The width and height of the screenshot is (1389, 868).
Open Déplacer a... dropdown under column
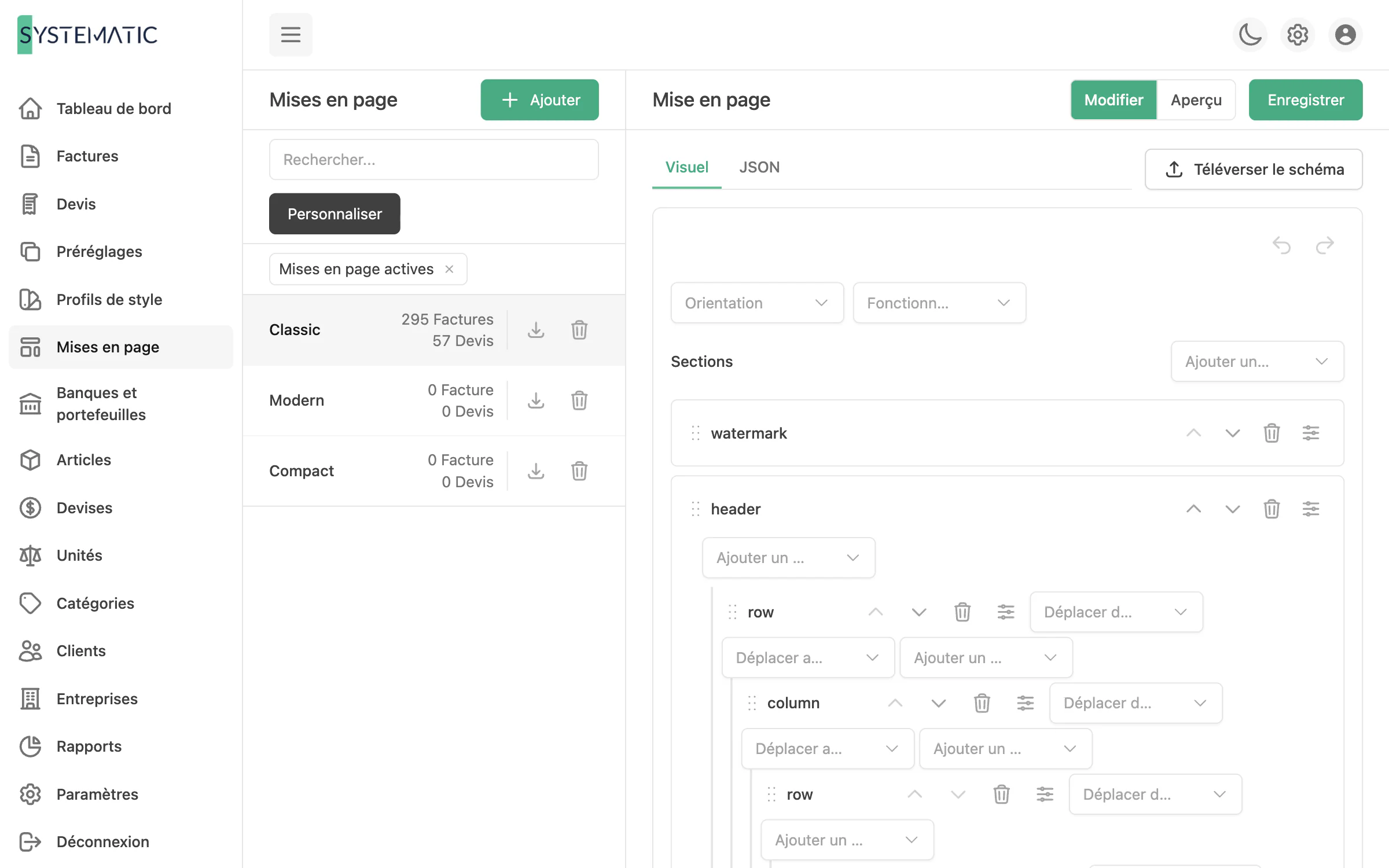pos(828,749)
